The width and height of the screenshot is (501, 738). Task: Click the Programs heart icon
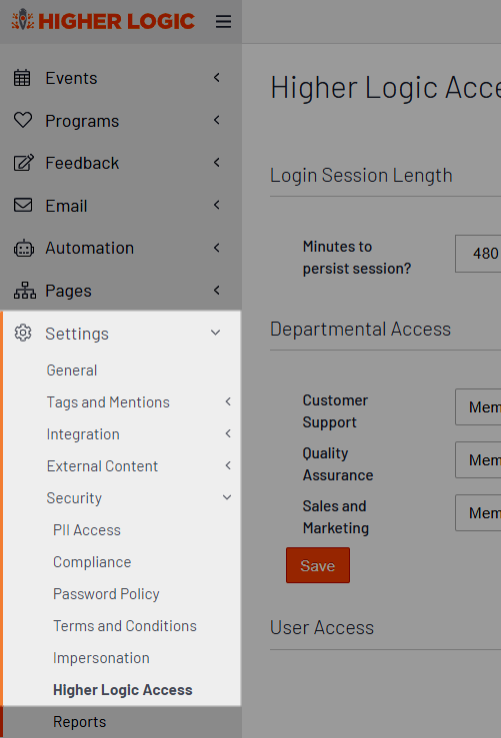pos(23,120)
